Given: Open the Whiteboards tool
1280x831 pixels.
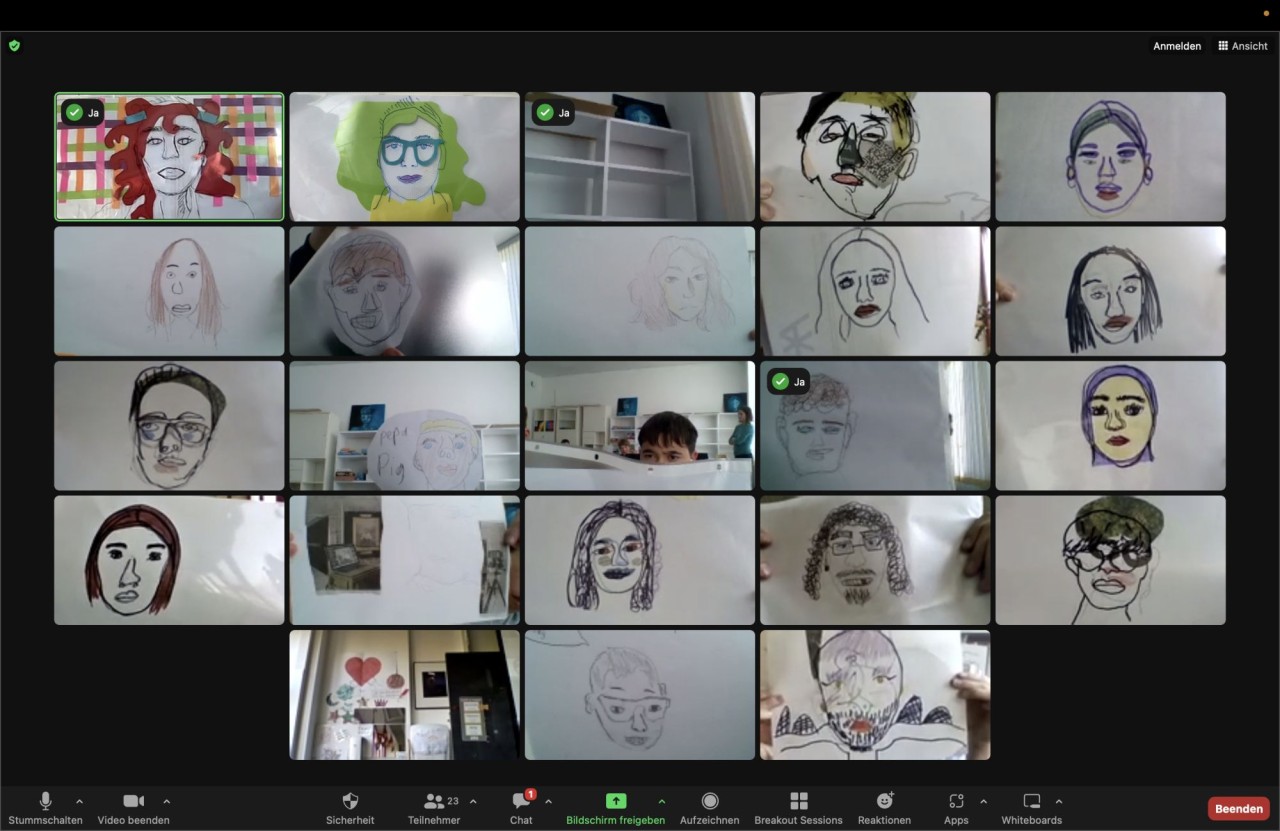Looking at the screenshot, I should [1031, 808].
